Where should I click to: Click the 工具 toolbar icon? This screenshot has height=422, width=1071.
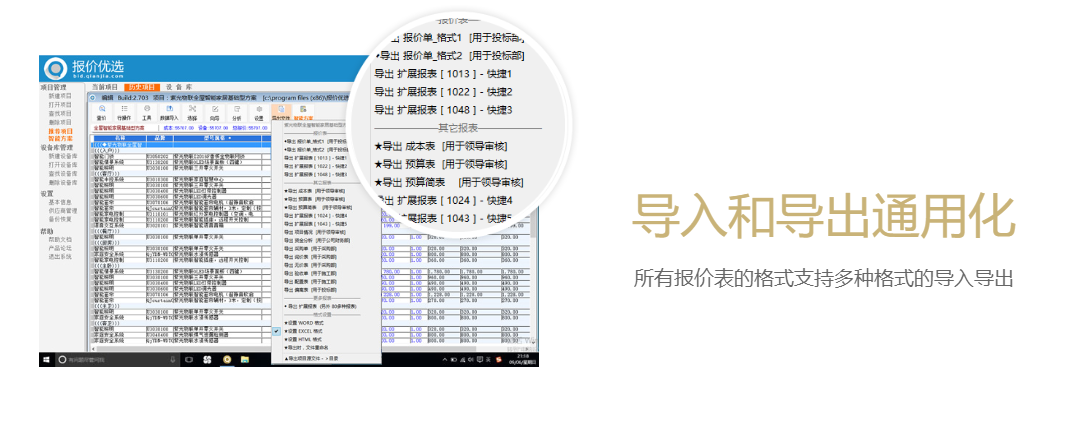click(x=146, y=112)
